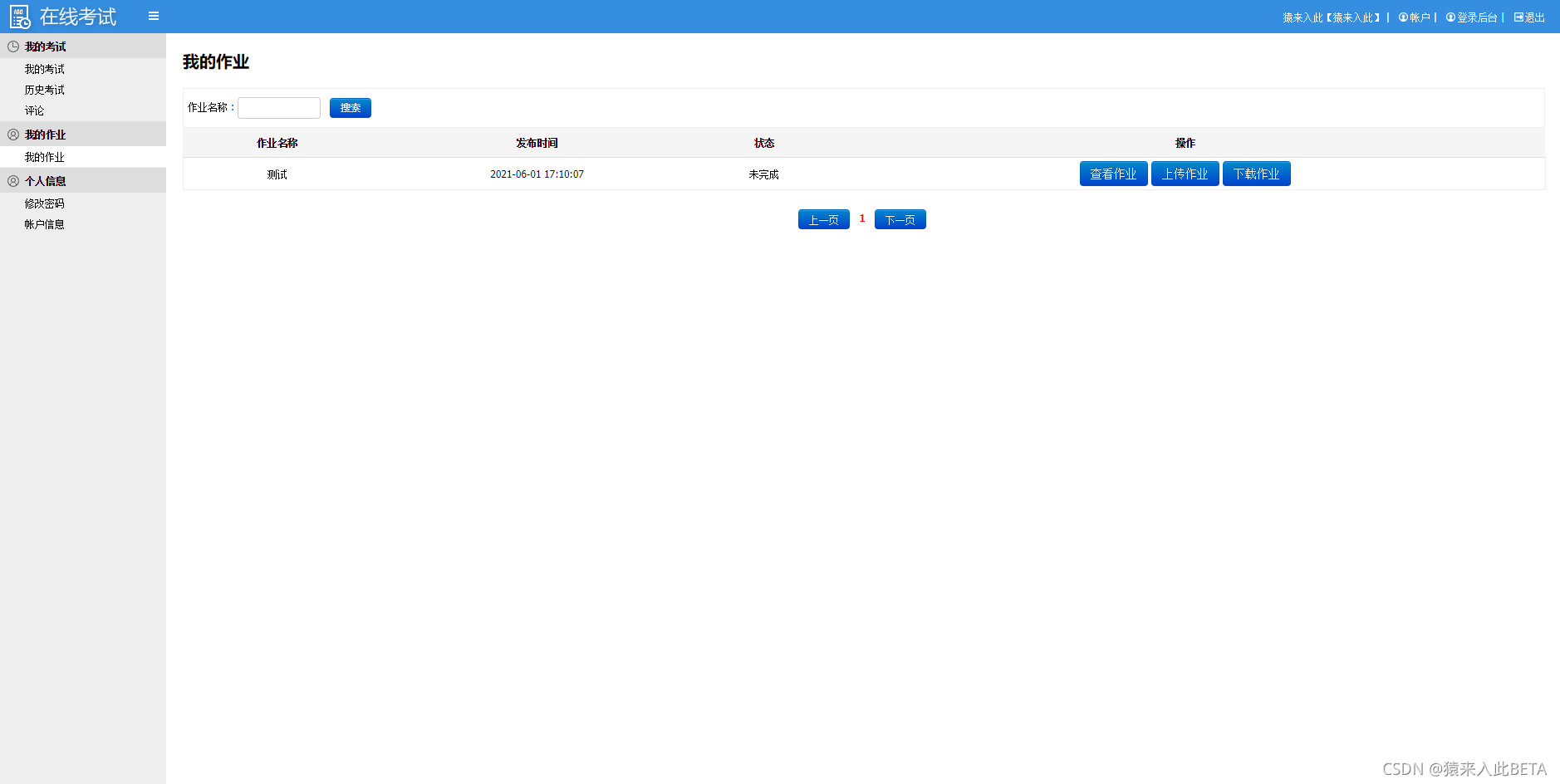Click the 猿来入此 username in header

tap(1332, 17)
